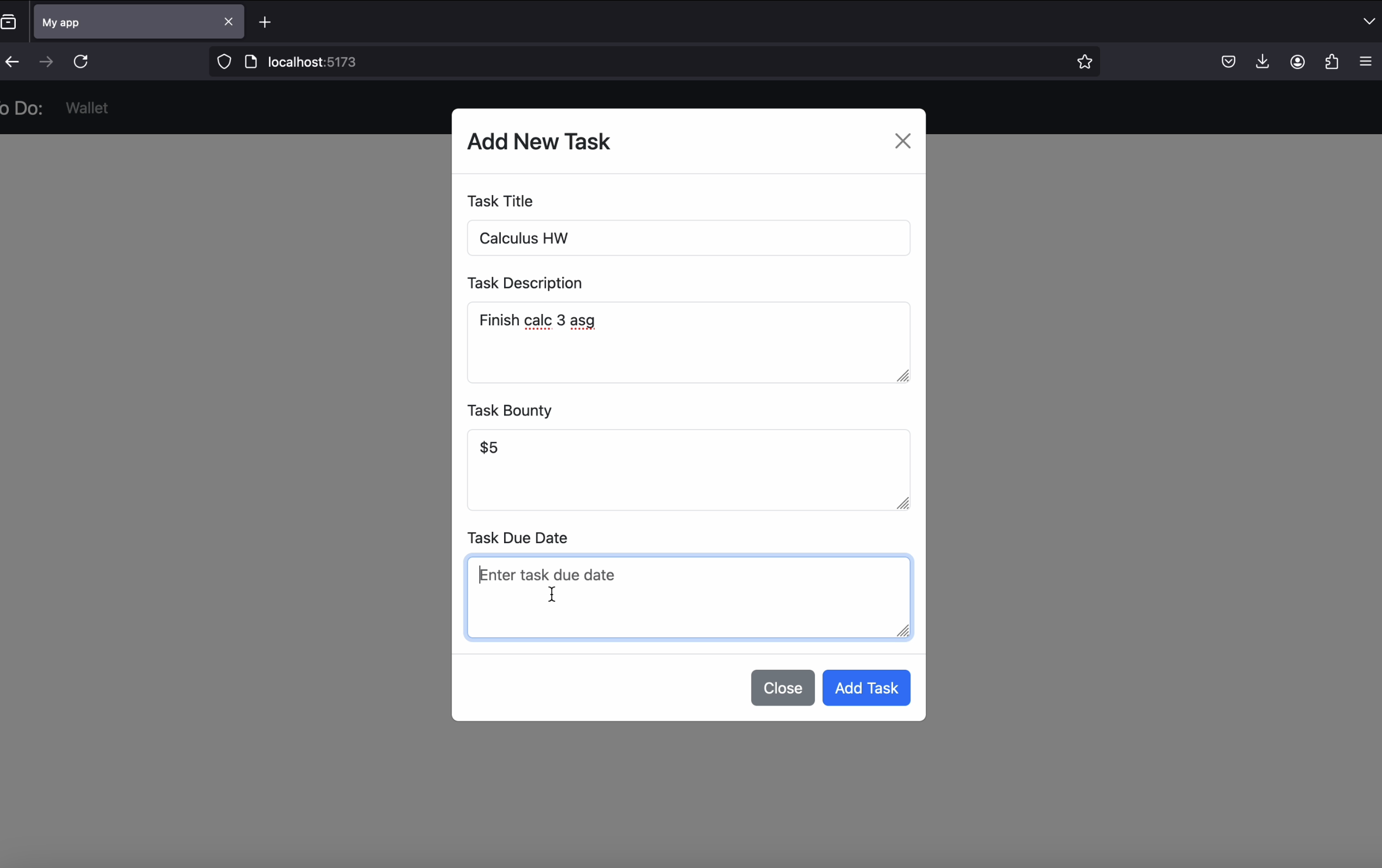Click the site information page icon

251,62
